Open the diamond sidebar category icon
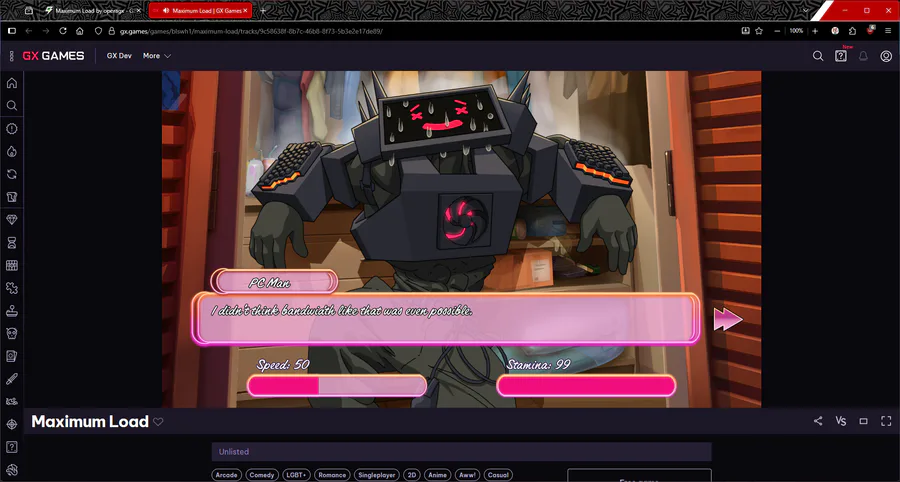The height and width of the screenshot is (482, 900). 11,220
